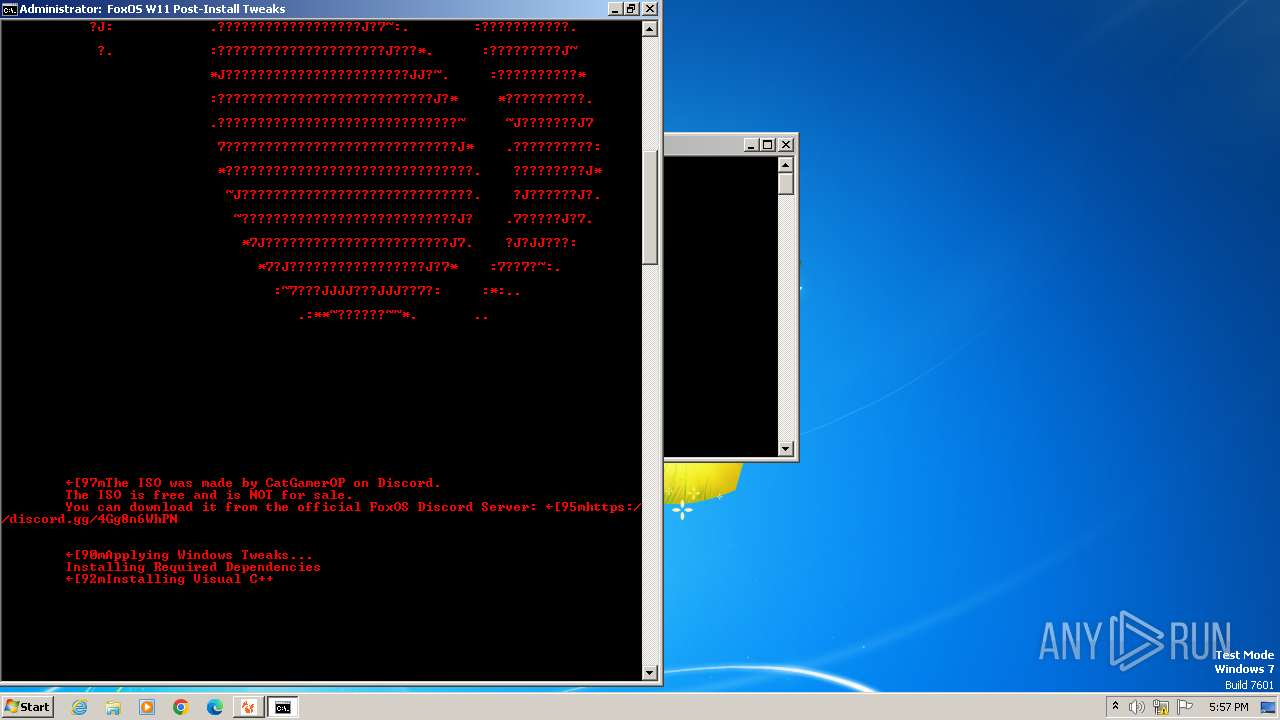Viewport: 1280px width, 720px height.
Task: Open Windows Media Player from the taskbar
Action: [147, 707]
